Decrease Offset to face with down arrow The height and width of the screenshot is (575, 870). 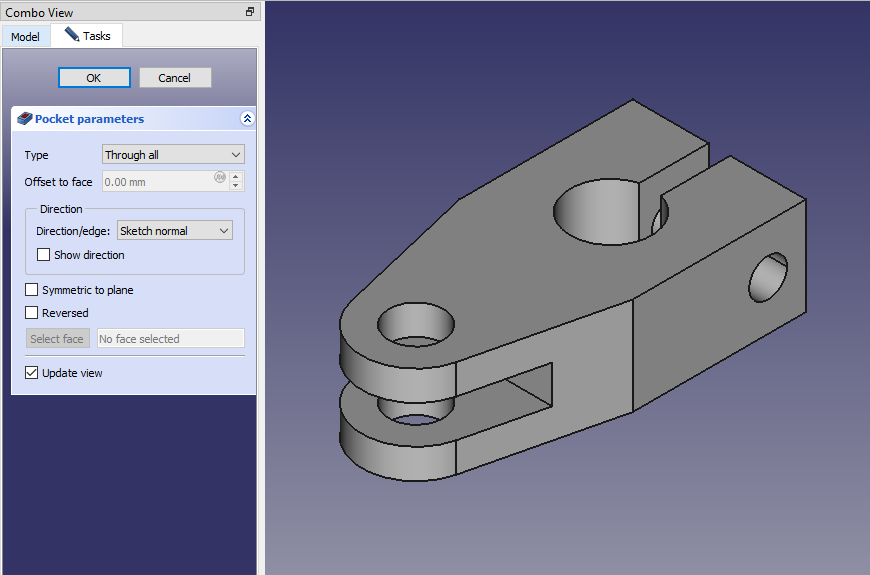click(x=236, y=186)
